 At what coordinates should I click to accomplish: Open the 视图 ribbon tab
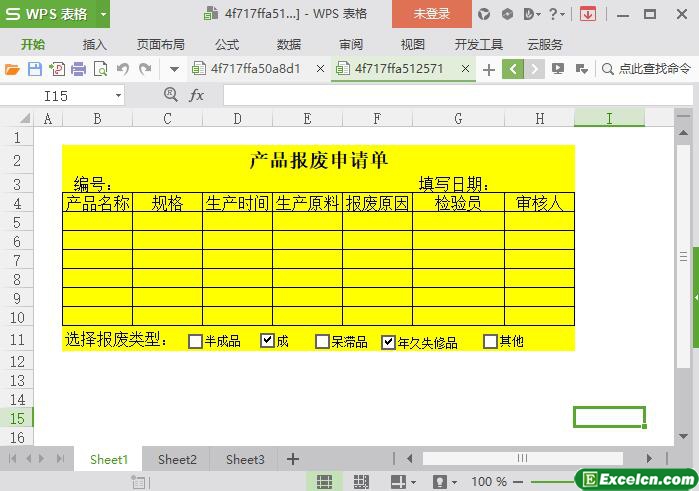[x=412, y=45]
